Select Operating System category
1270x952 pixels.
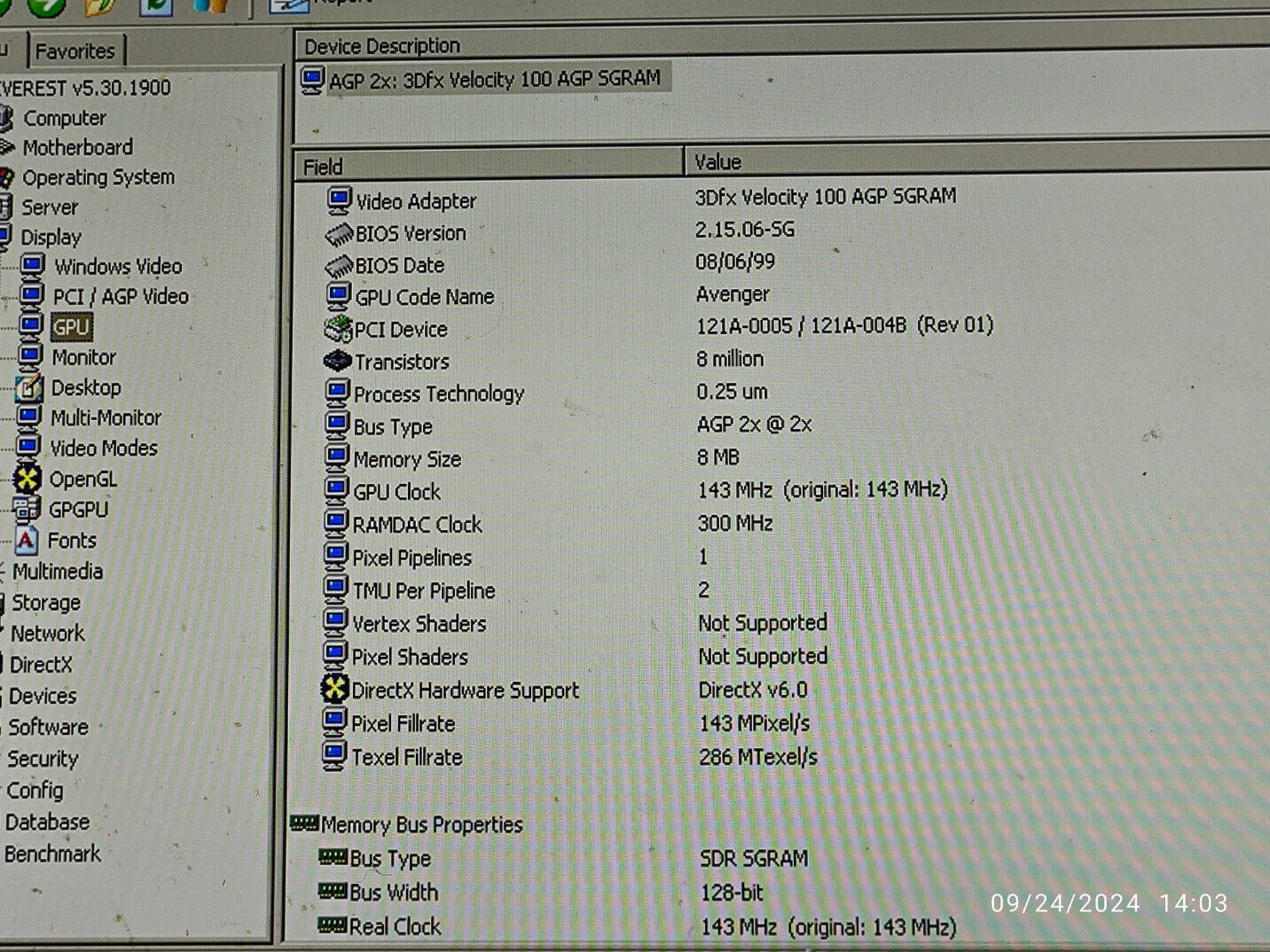[x=98, y=177]
